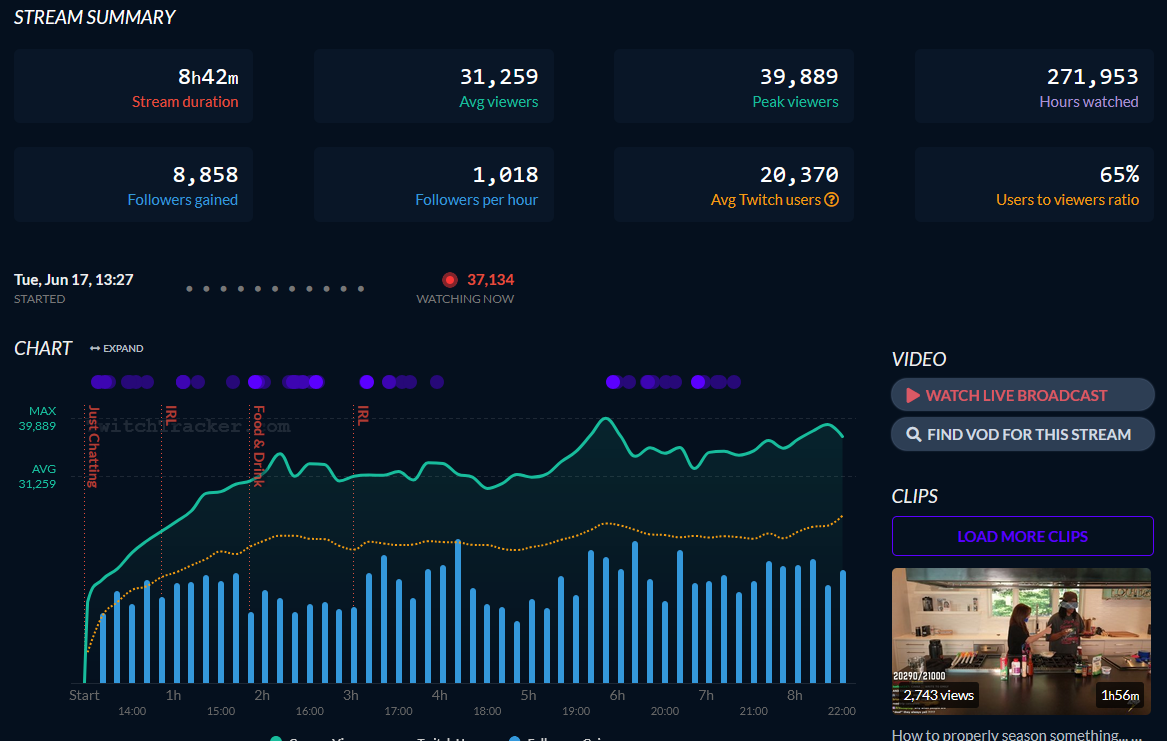Click the Followers per hour label
The height and width of the screenshot is (741, 1167).
[x=476, y=200]
